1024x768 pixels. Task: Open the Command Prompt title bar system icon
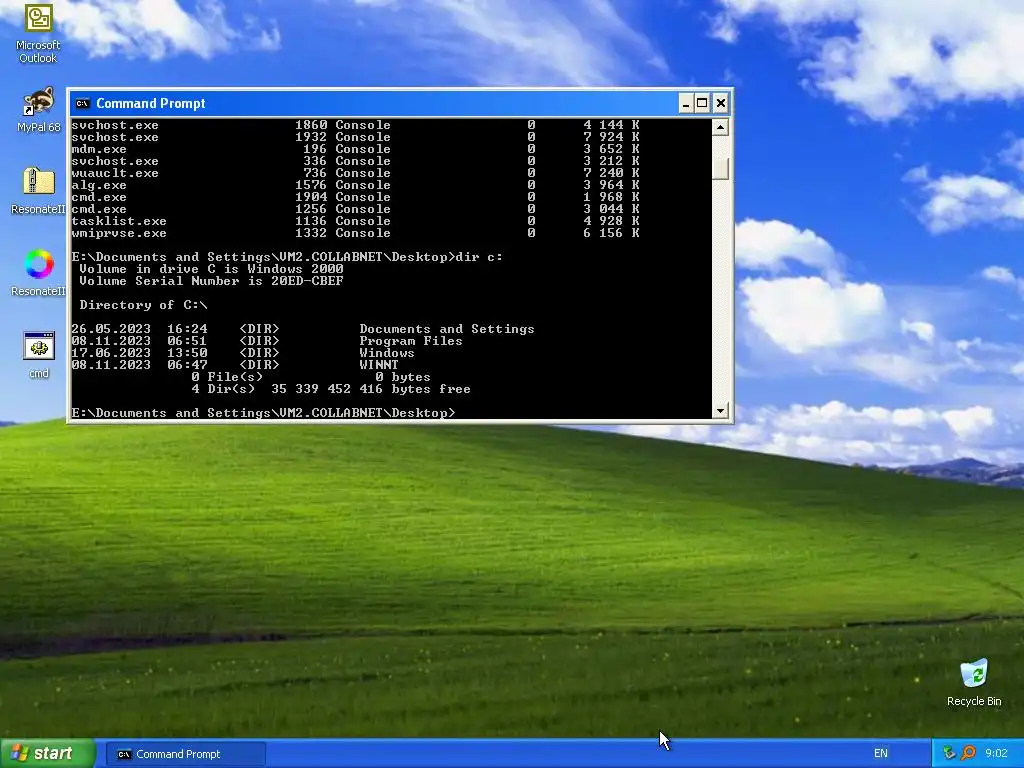pyautogui.click(x=82, y=103)
